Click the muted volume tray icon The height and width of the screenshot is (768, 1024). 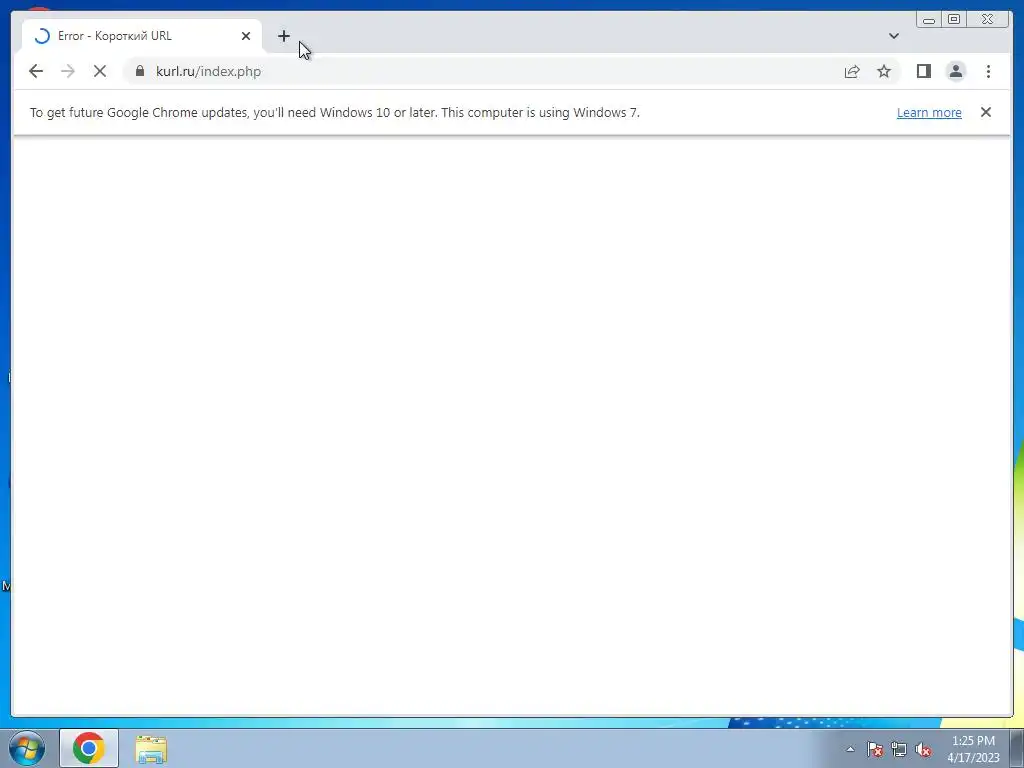click(923, 749)
